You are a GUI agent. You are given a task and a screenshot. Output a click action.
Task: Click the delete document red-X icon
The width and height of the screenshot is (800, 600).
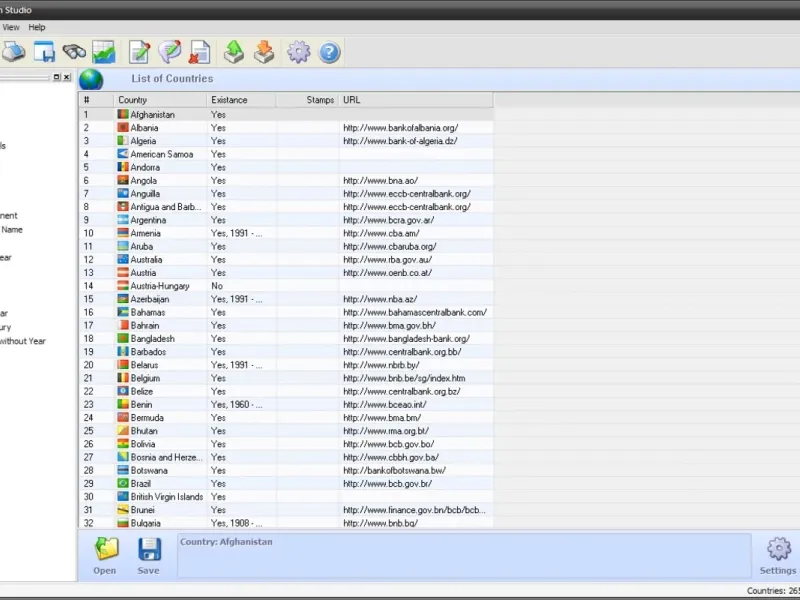[x=199, y=52]
